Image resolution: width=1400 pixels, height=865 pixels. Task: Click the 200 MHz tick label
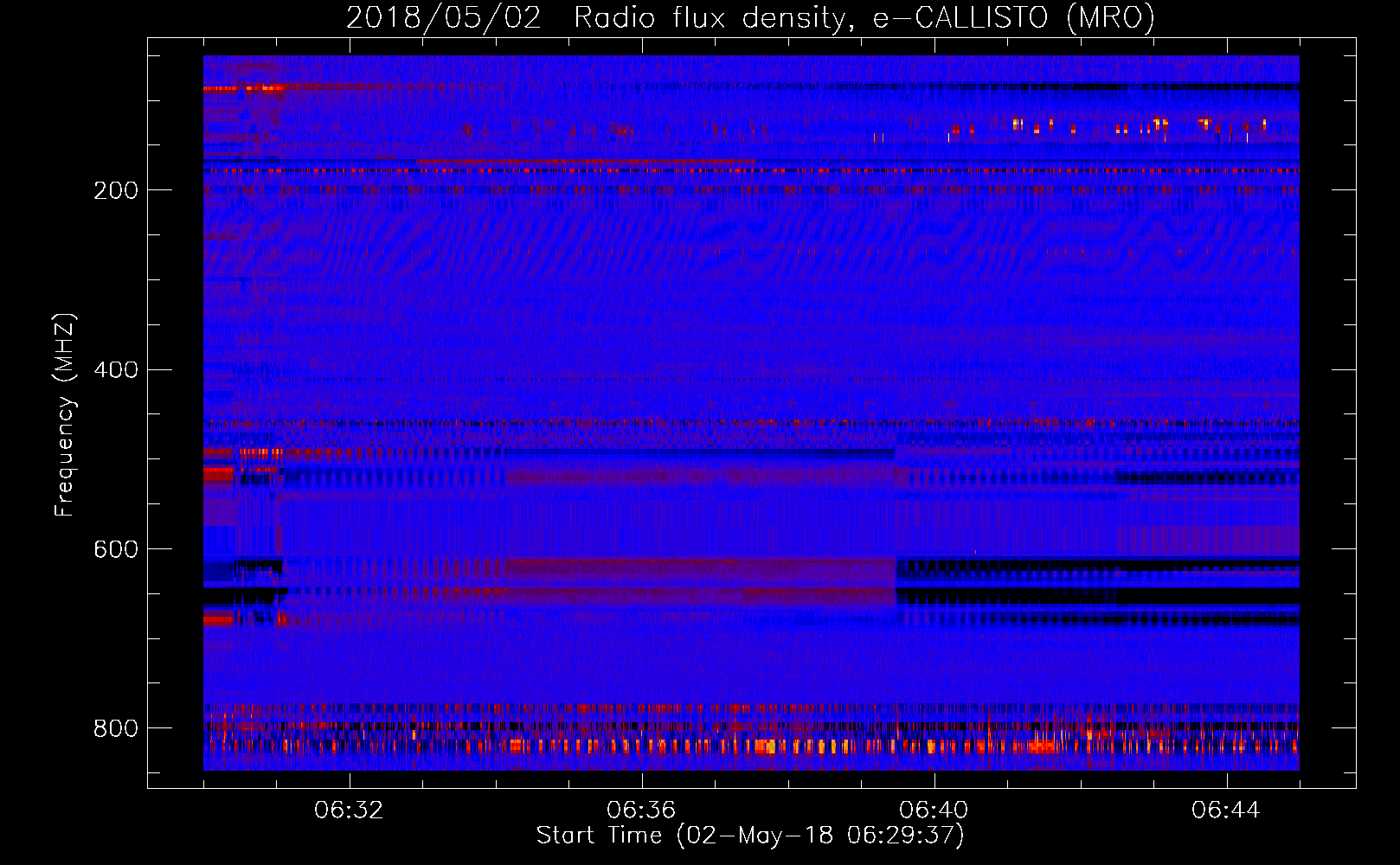click(116, 190)
